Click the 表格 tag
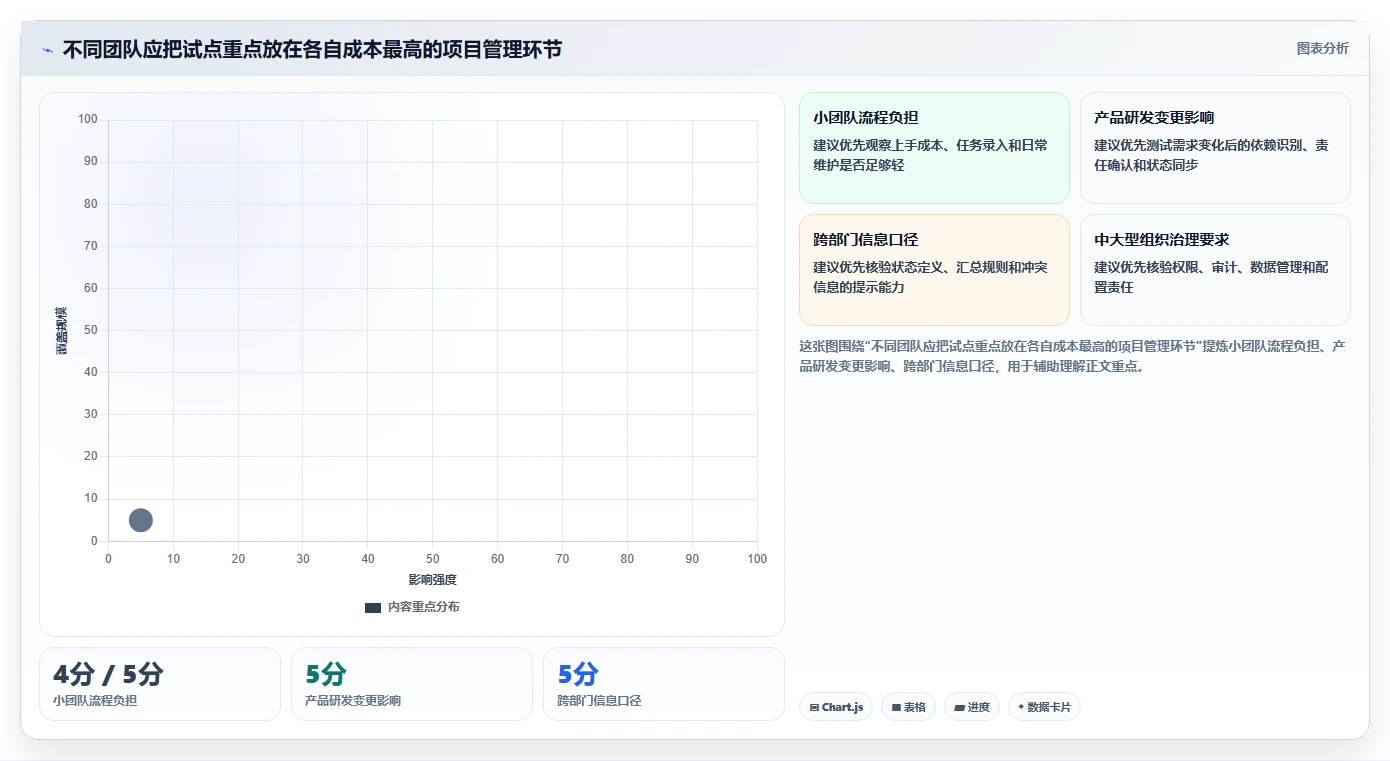This screenshot has width=1390, height=761. (x=908, y=707)
